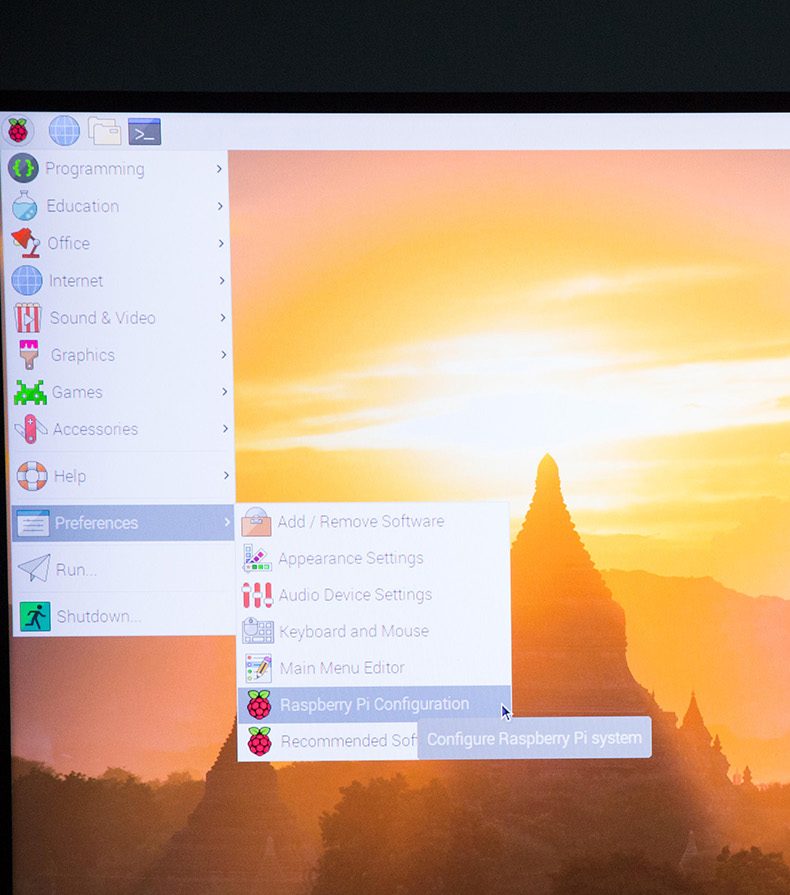Open Recommended Software entry
The image size is (790, 895).
coord(328,741)
